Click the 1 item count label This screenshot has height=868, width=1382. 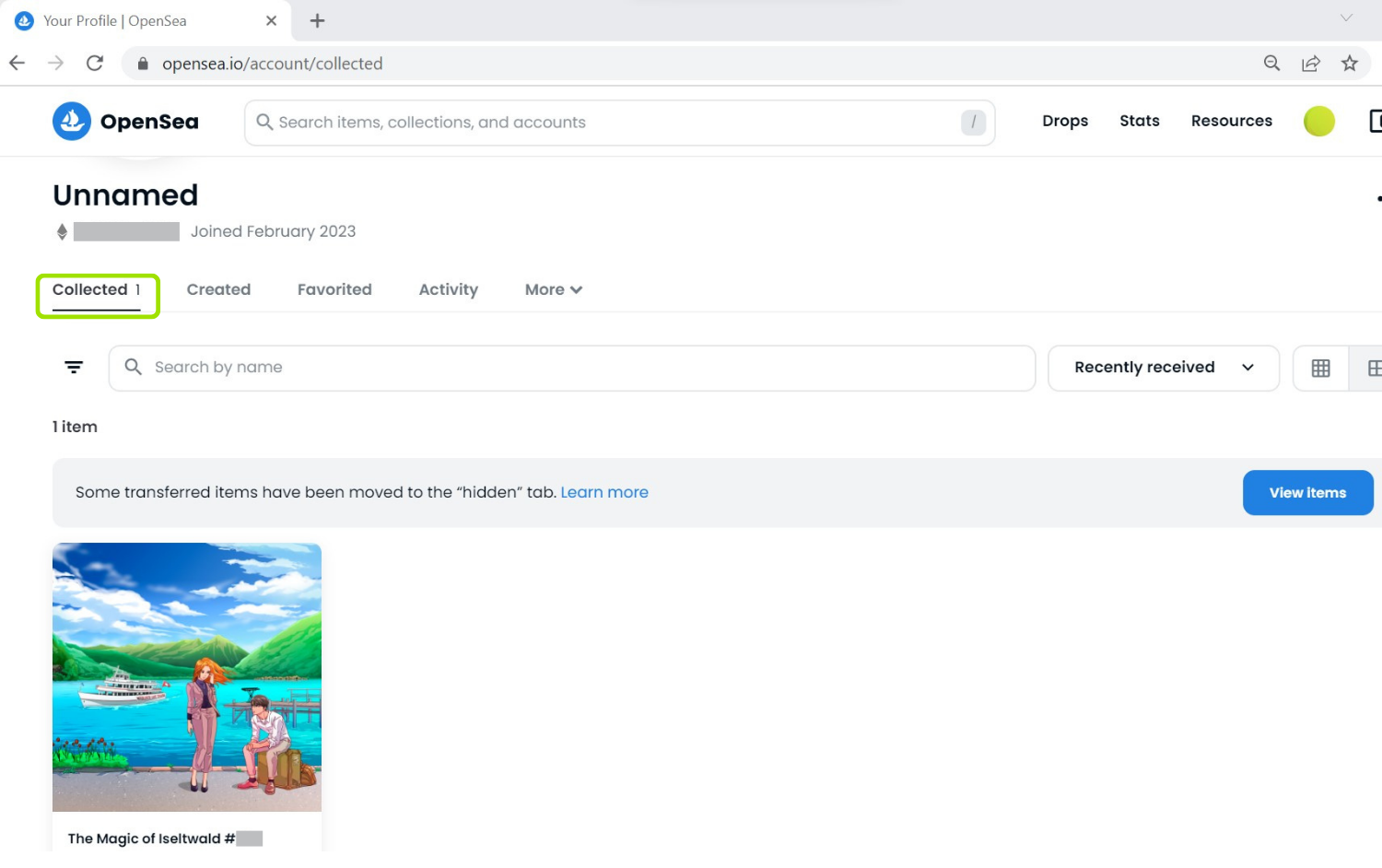click(x=75, y=427)
